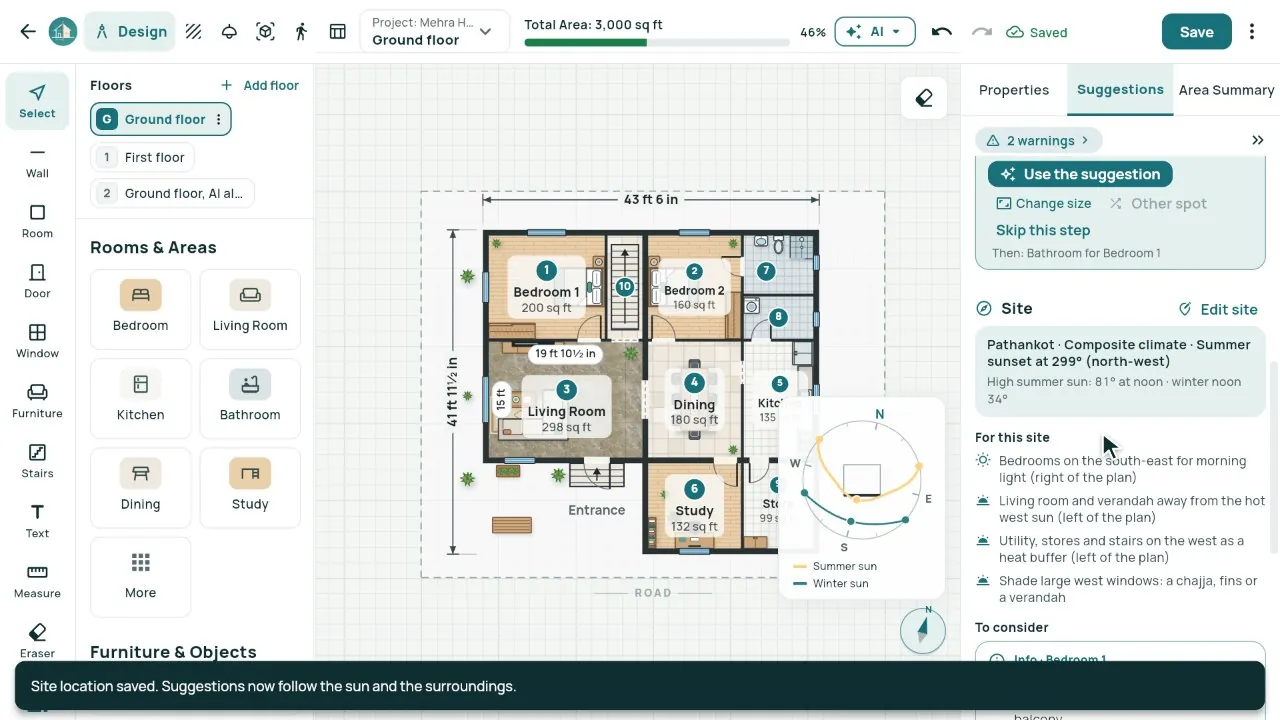Select the Wall tool

pos(37,160)
